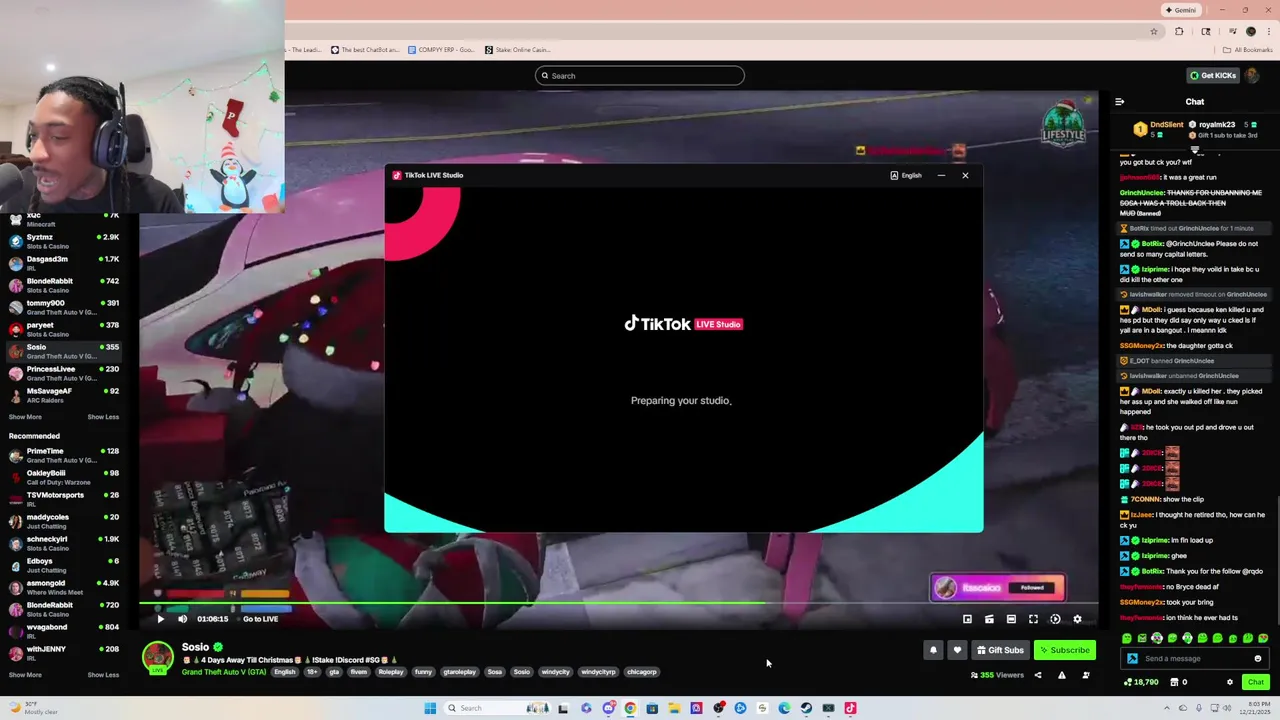Click the player's clip recording icon

[989, 619]
